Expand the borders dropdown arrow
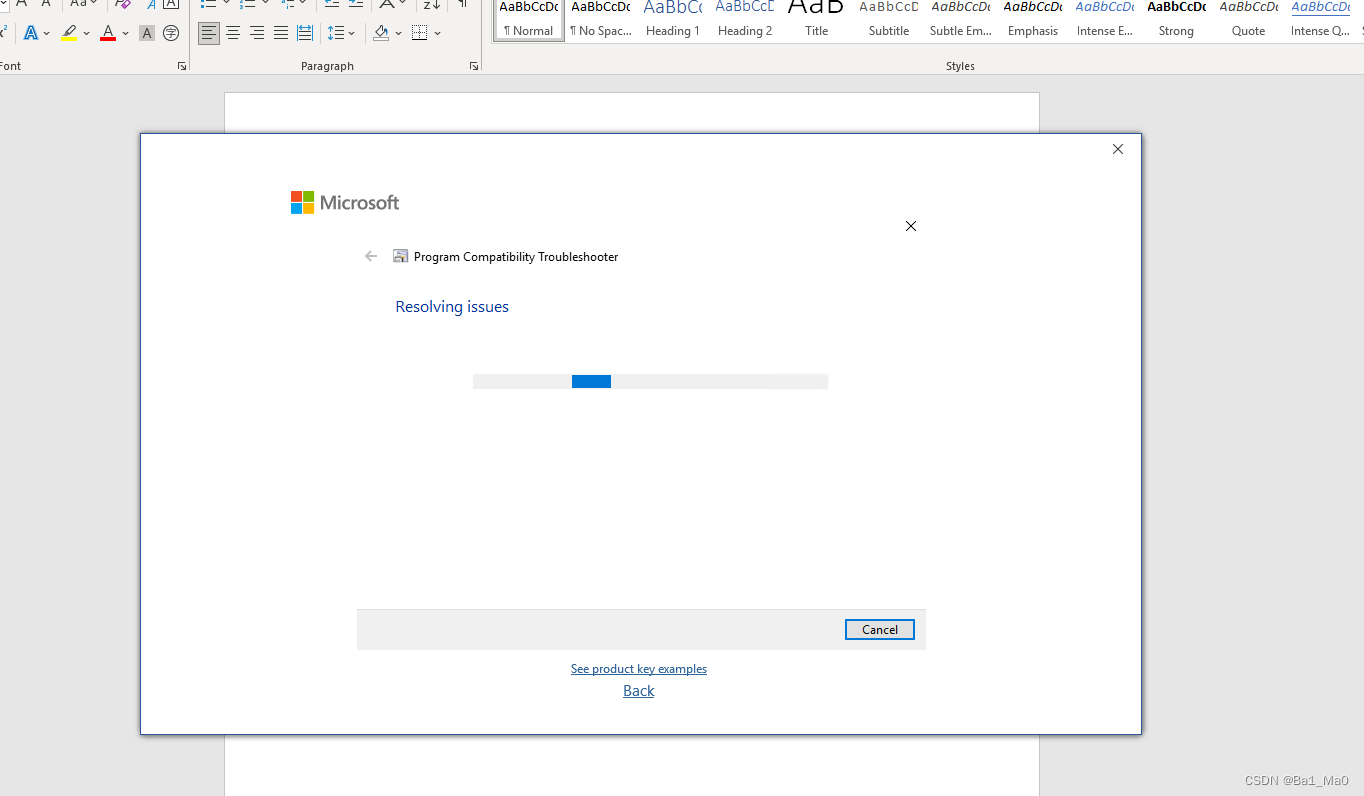The width and height of the screenshot is (1364, 796). coord(437,33)
